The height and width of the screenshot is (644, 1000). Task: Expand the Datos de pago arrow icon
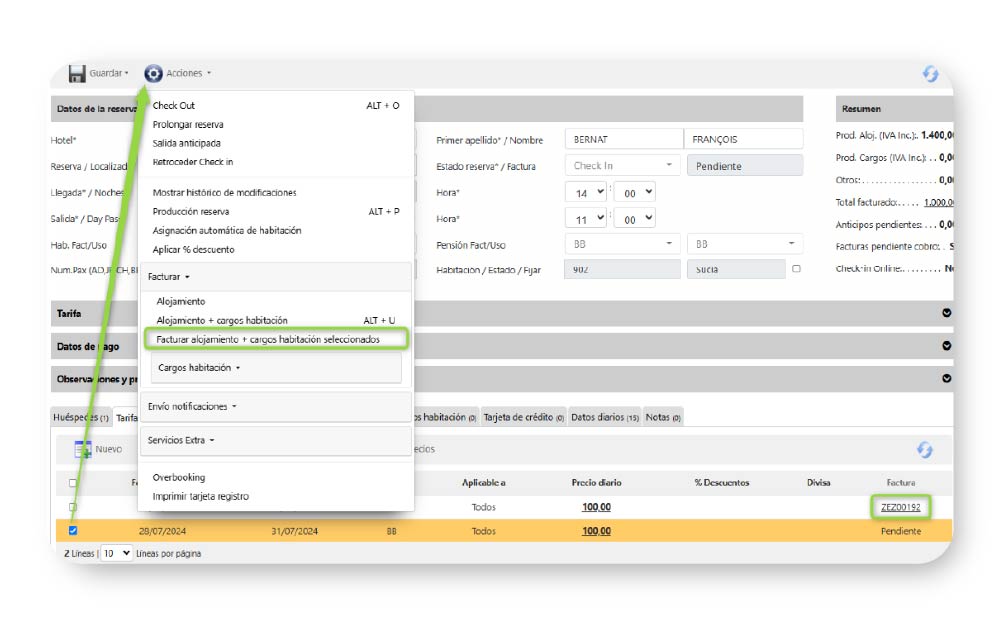tap(946, 346)
